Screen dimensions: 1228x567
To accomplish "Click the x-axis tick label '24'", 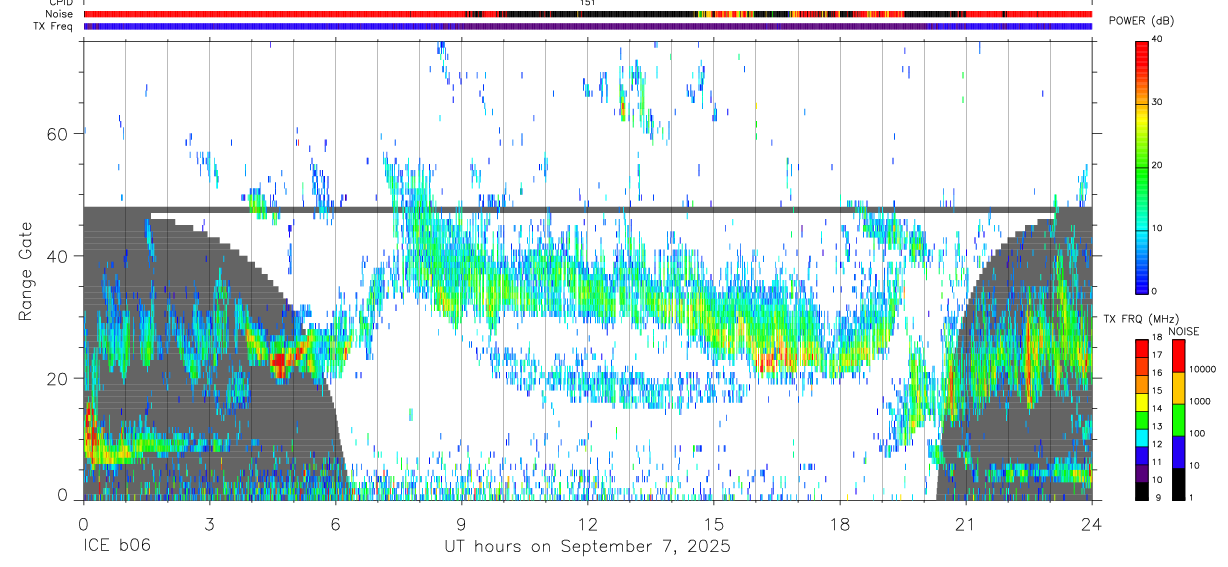I will pyautogui.click(x=1091, y=523).
